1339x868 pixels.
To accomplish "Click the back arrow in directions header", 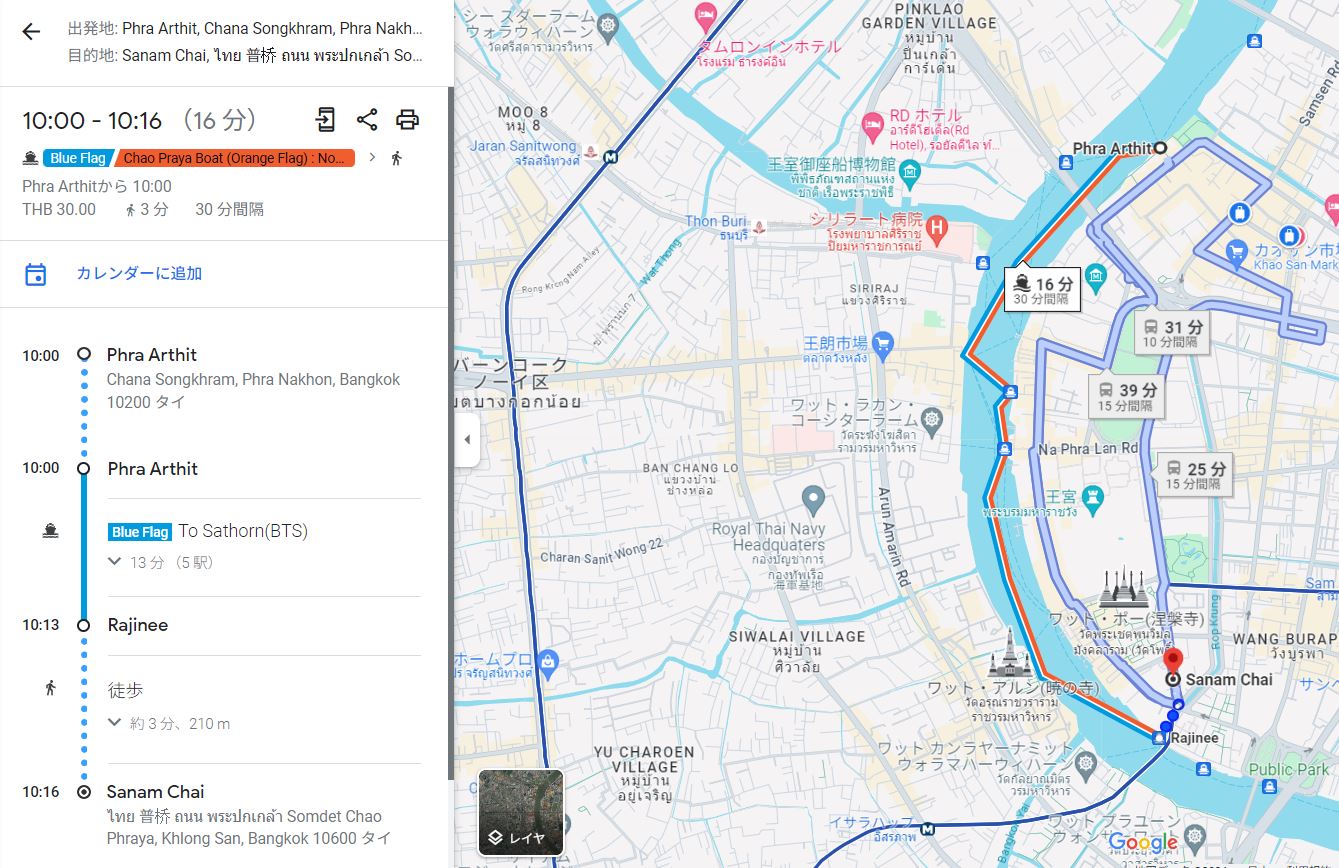I will click(31, 32).
